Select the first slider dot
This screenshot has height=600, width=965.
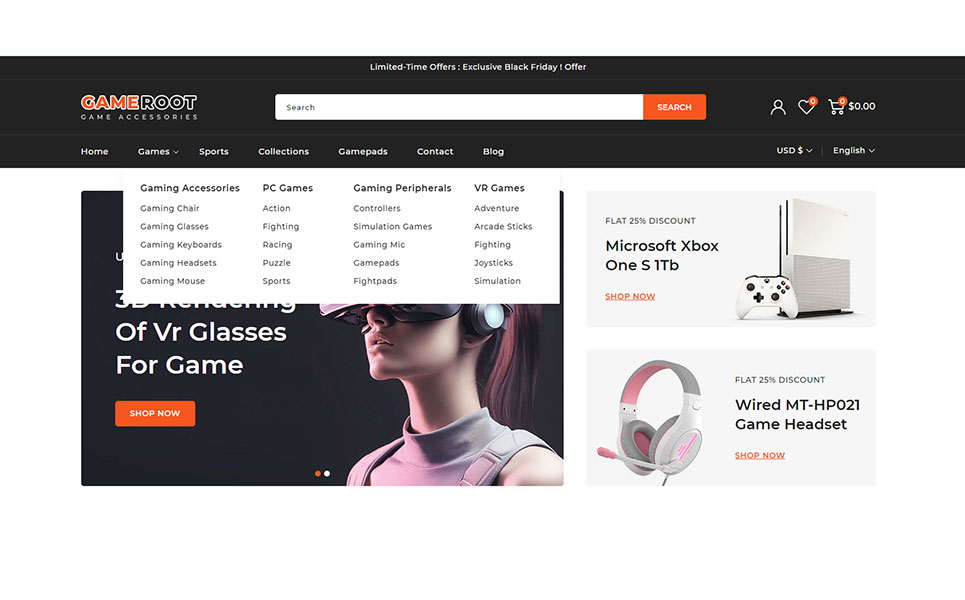pyautogui.click(x=318, y=473)
